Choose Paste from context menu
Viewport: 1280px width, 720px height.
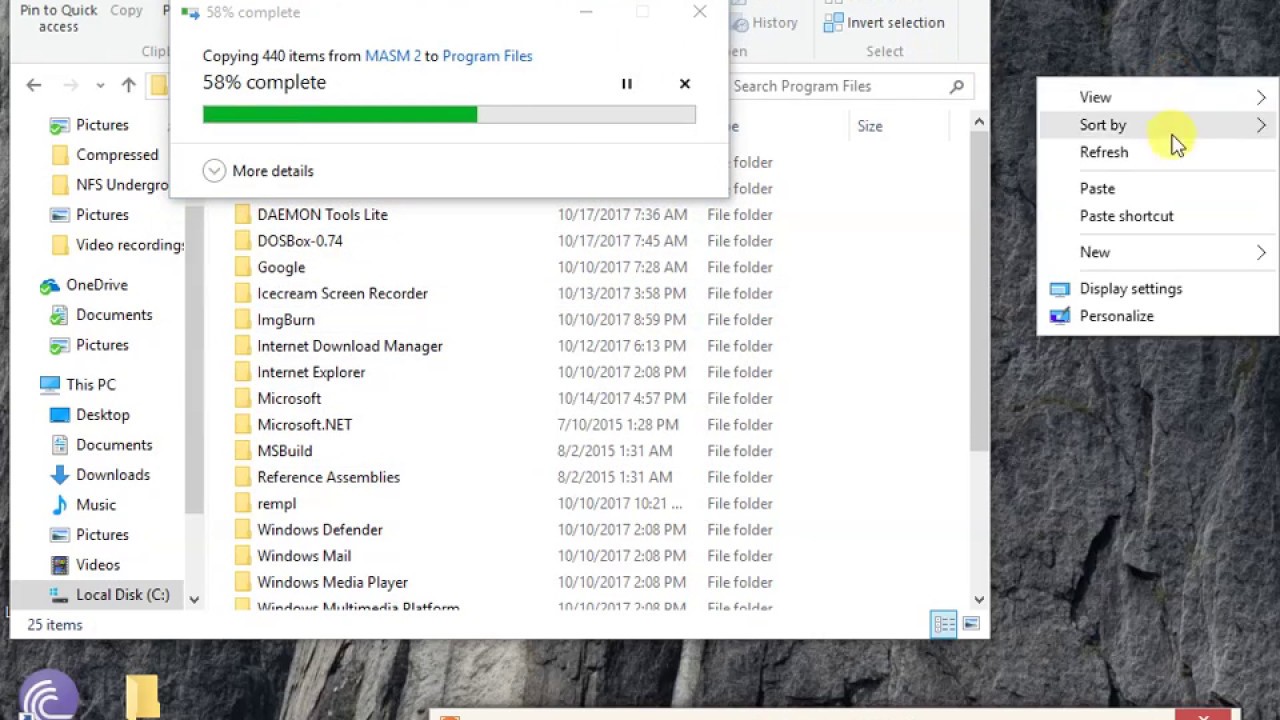tap(1158, 188)
